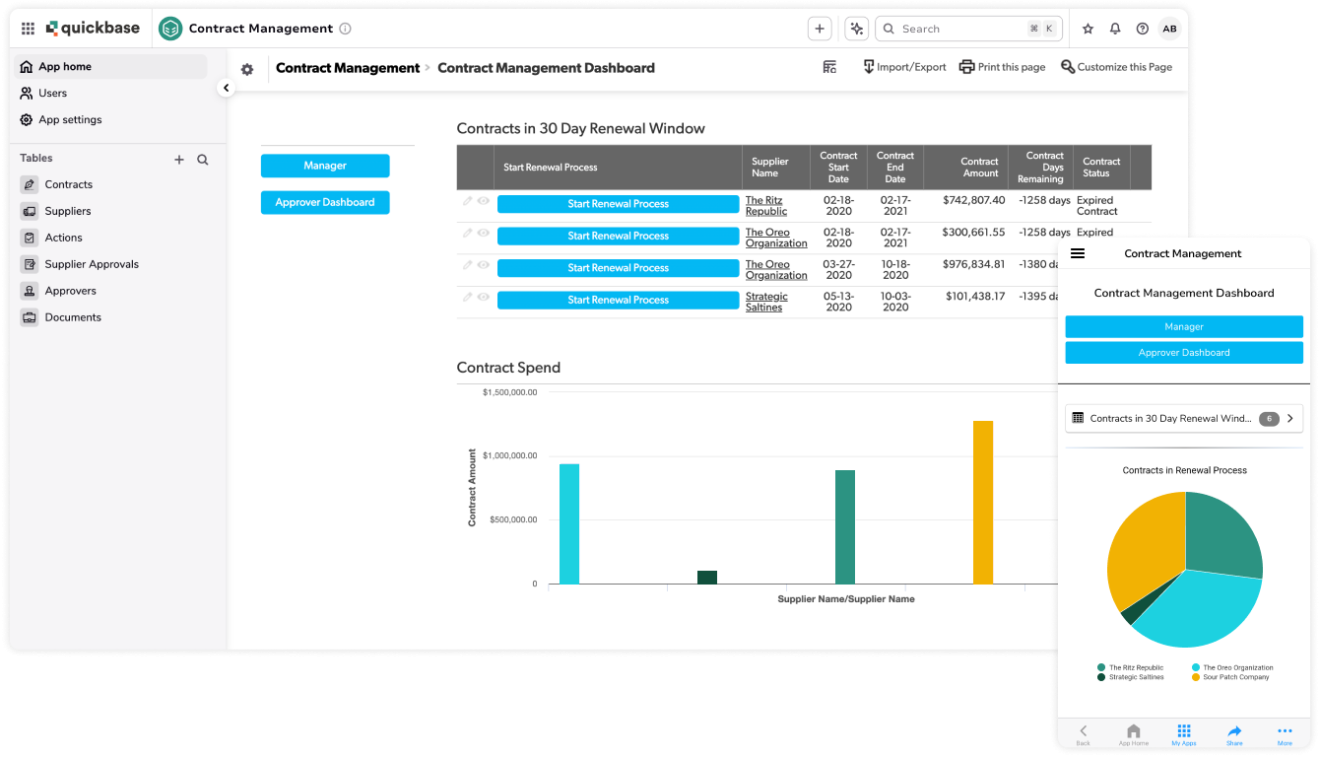Collapse the left sidebar with the chevron
The height and width of the screenshot is (758, 1320).
(x=226, y=87)
